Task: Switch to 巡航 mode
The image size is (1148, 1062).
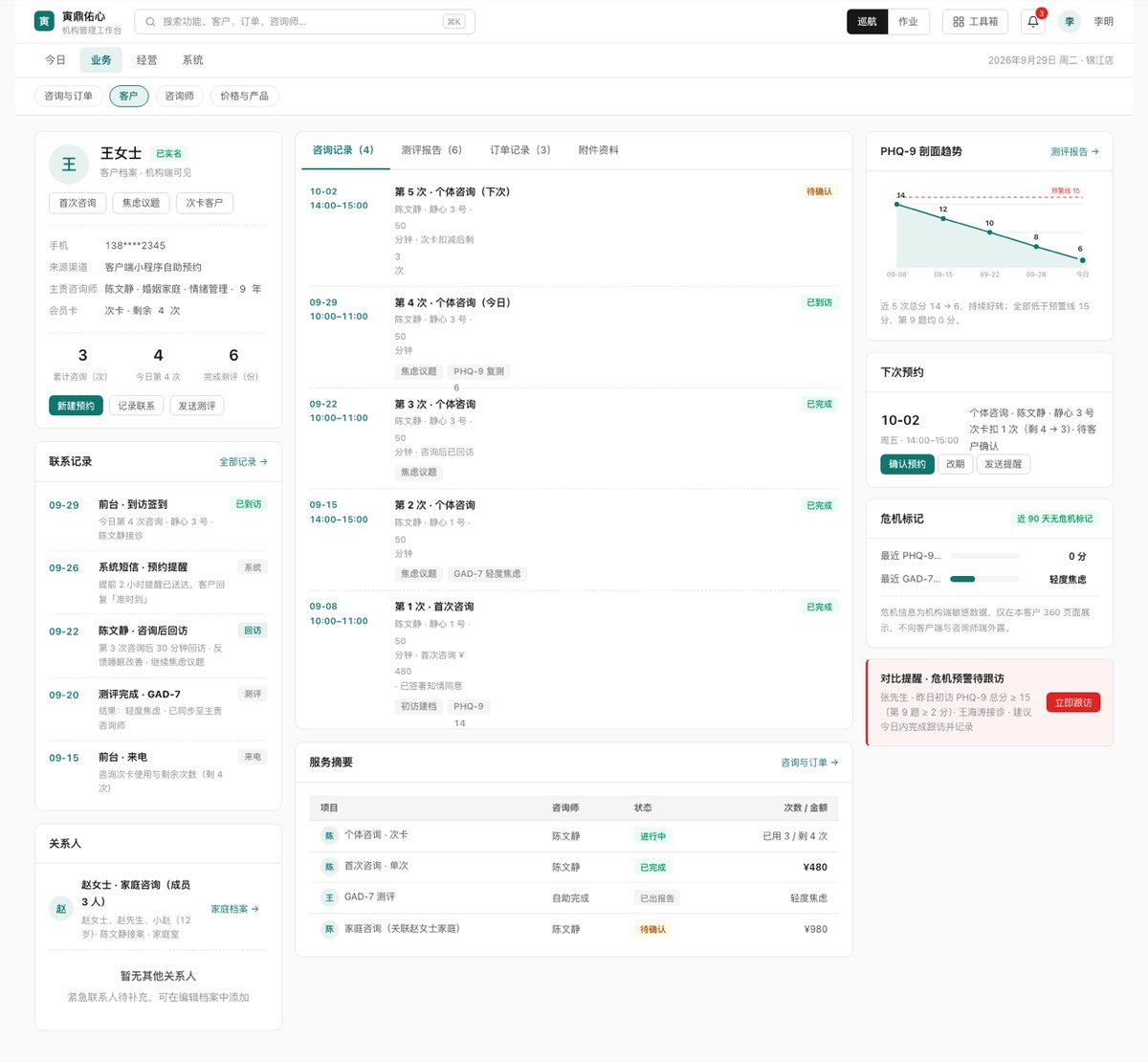Action: (867, 21)
